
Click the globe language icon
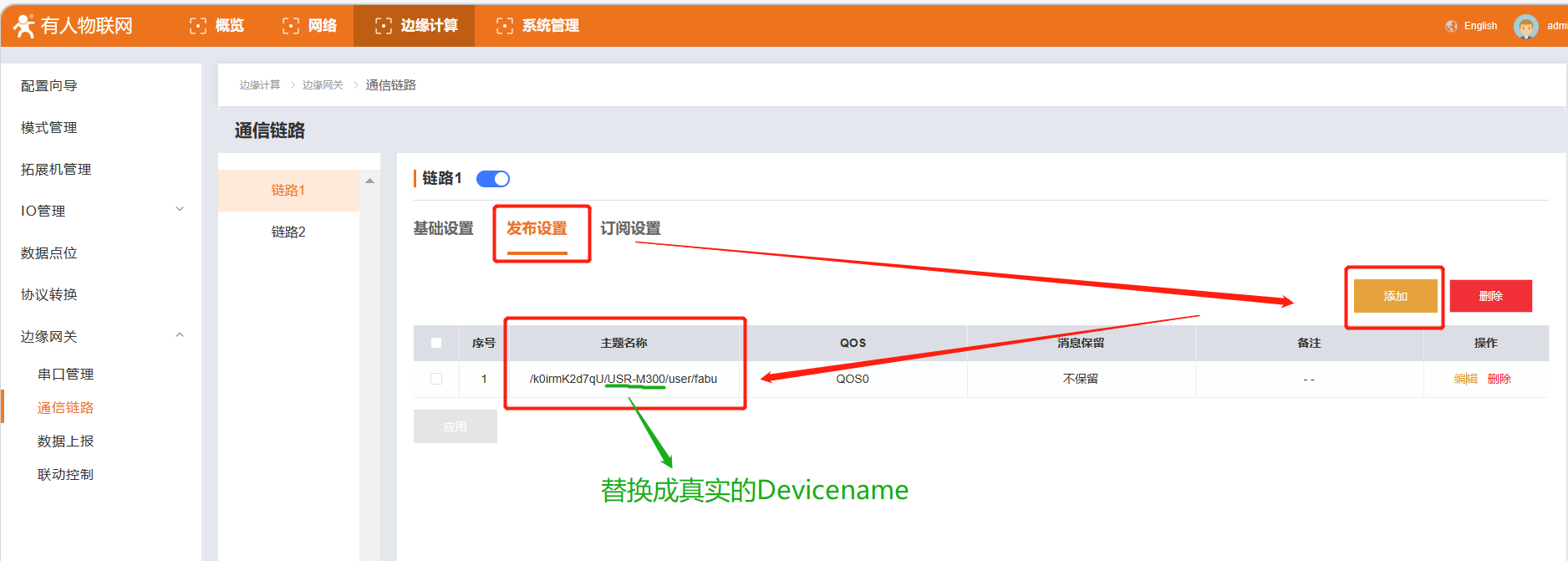1452,26
